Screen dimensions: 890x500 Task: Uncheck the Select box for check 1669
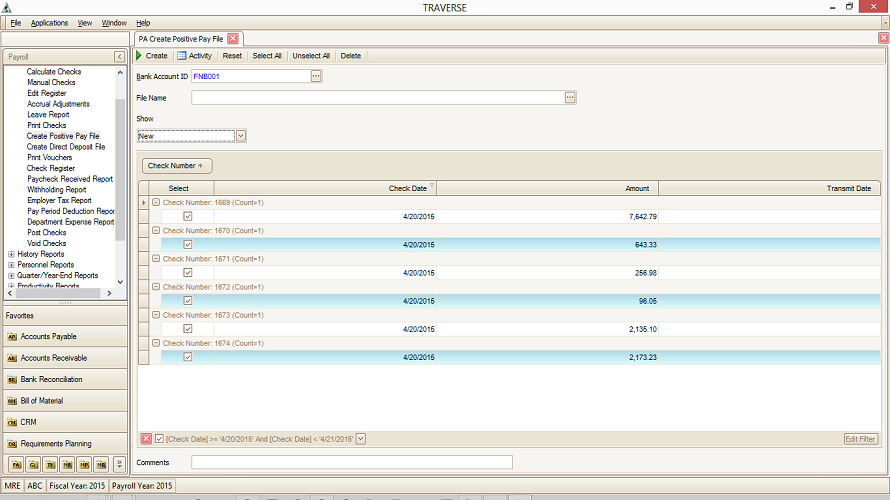pos(187,216)
